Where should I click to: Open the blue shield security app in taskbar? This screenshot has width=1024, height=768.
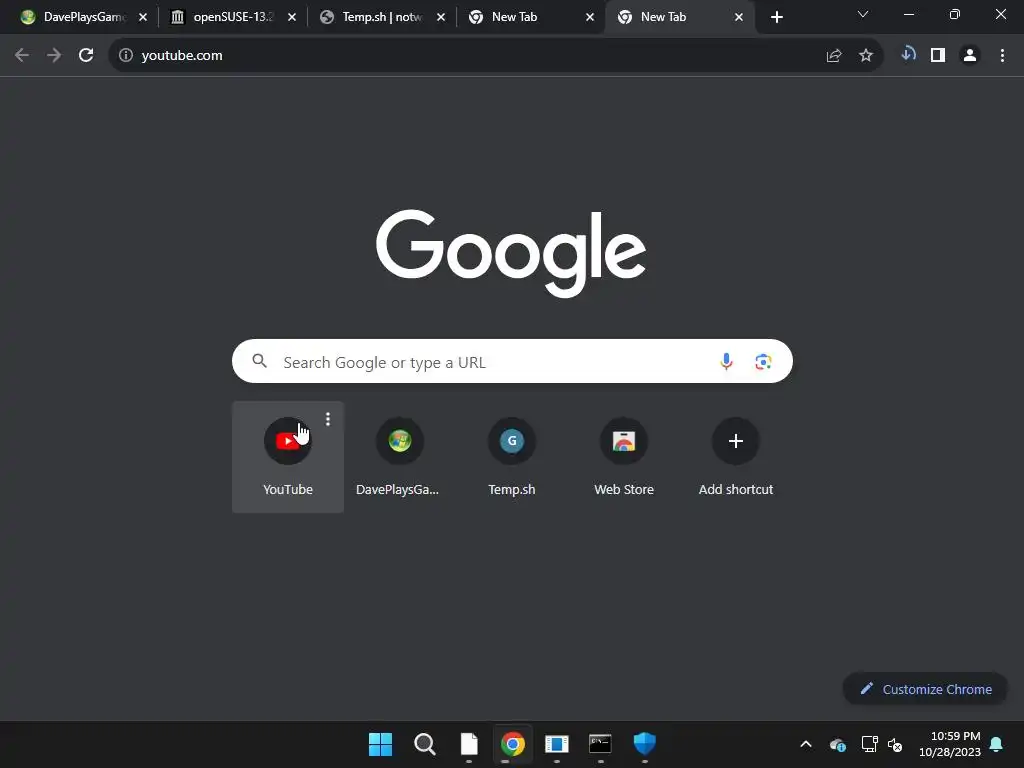(645, 744)
